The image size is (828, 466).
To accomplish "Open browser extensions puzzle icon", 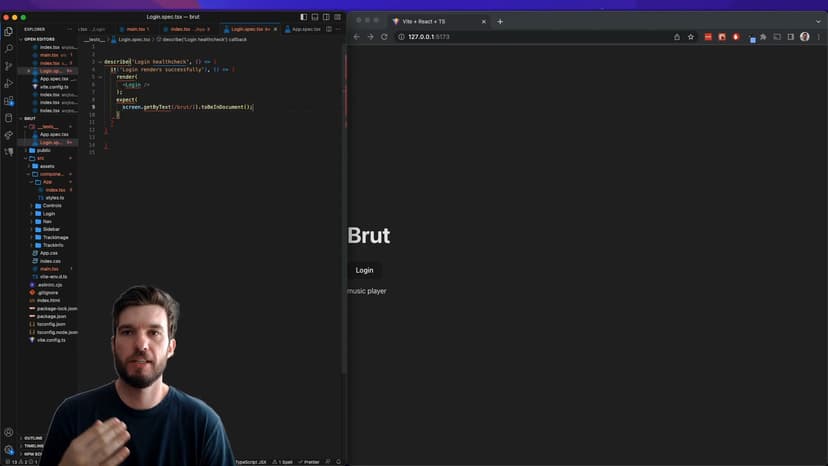I will [763, 37].
